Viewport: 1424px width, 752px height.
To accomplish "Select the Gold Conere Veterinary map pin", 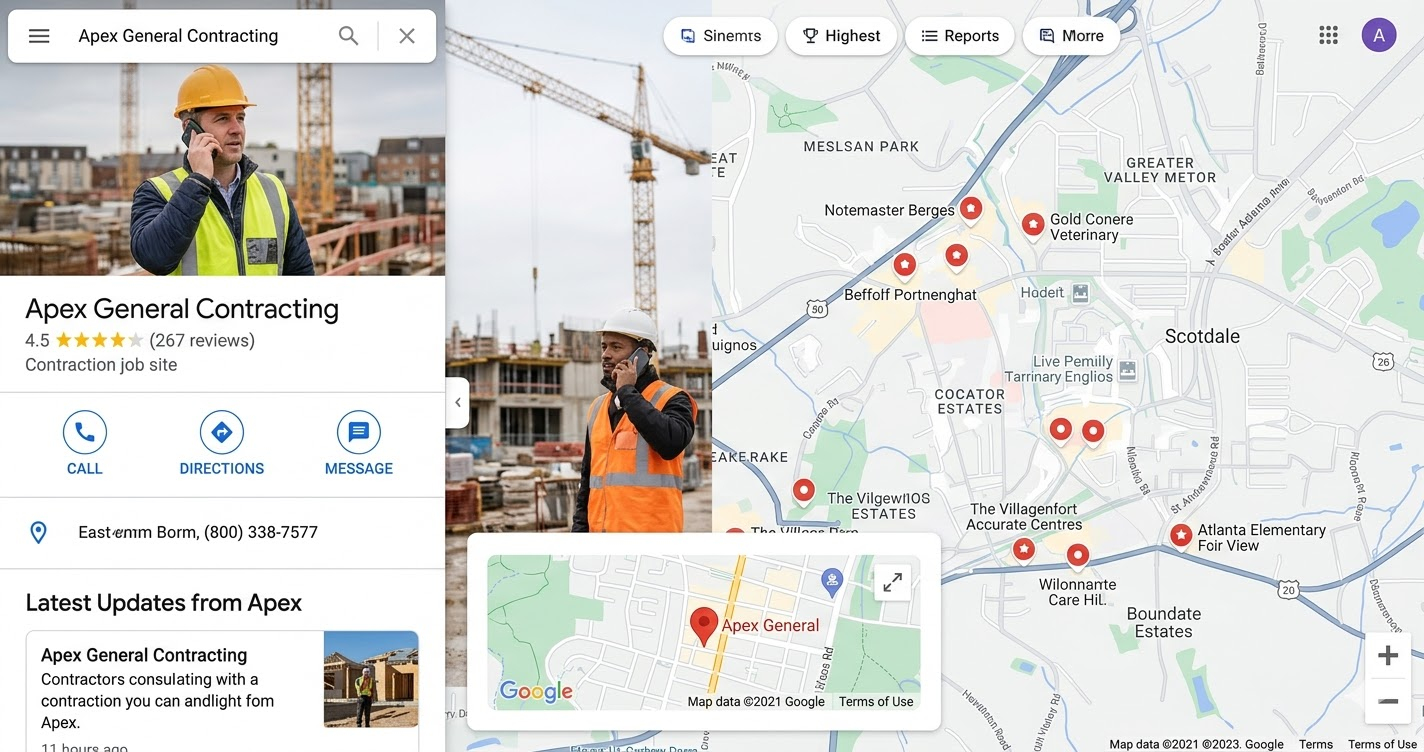I will [1033, 225].
